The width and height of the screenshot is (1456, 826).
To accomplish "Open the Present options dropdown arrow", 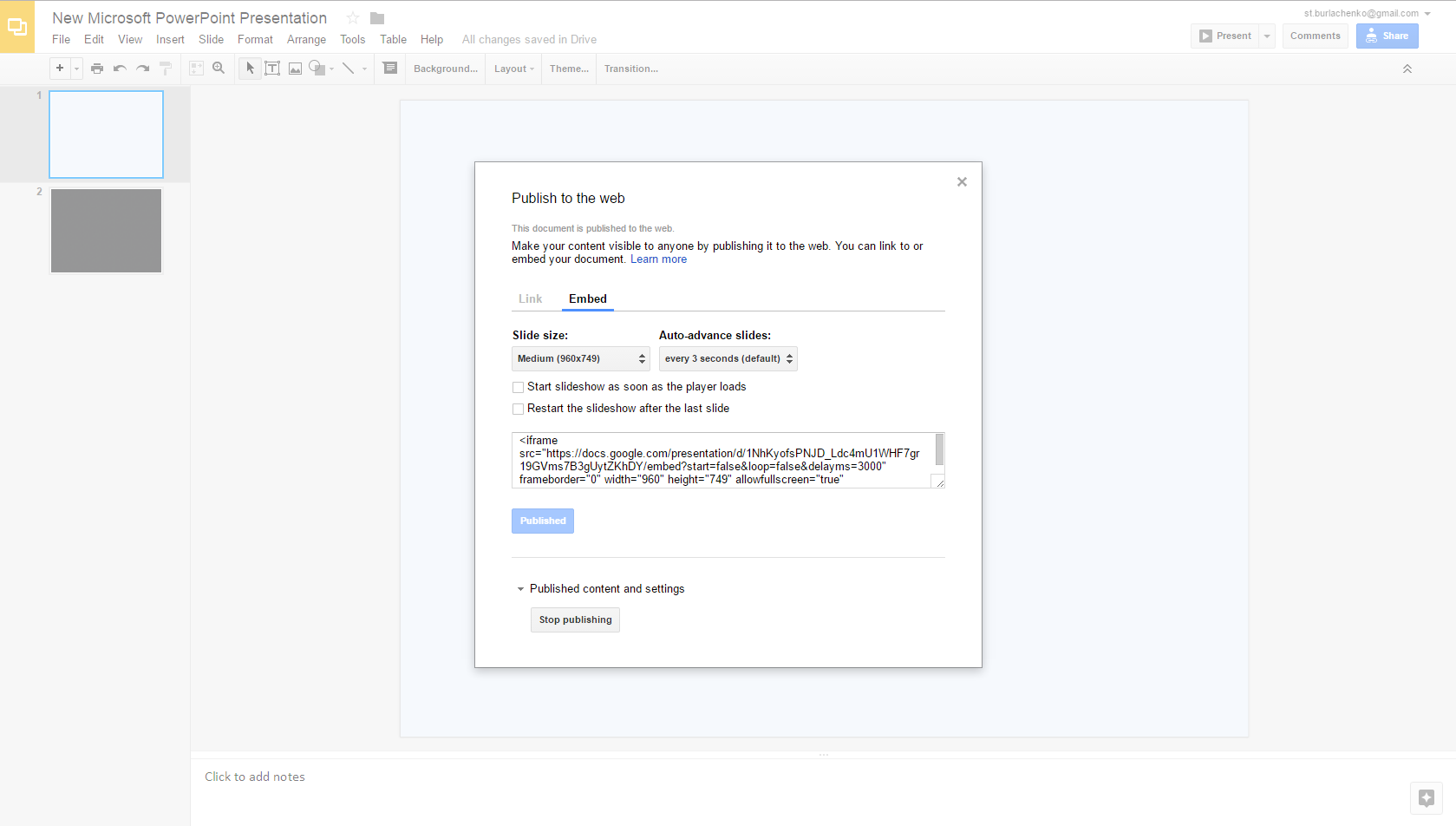I will (x=1267, y=36).
